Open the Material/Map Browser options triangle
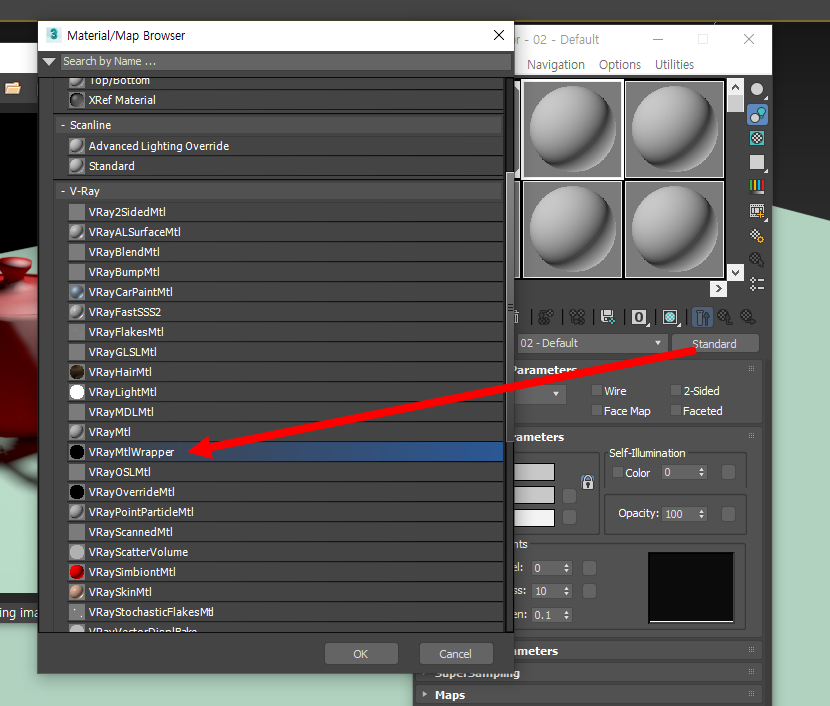830x706 pixels. 49,61
